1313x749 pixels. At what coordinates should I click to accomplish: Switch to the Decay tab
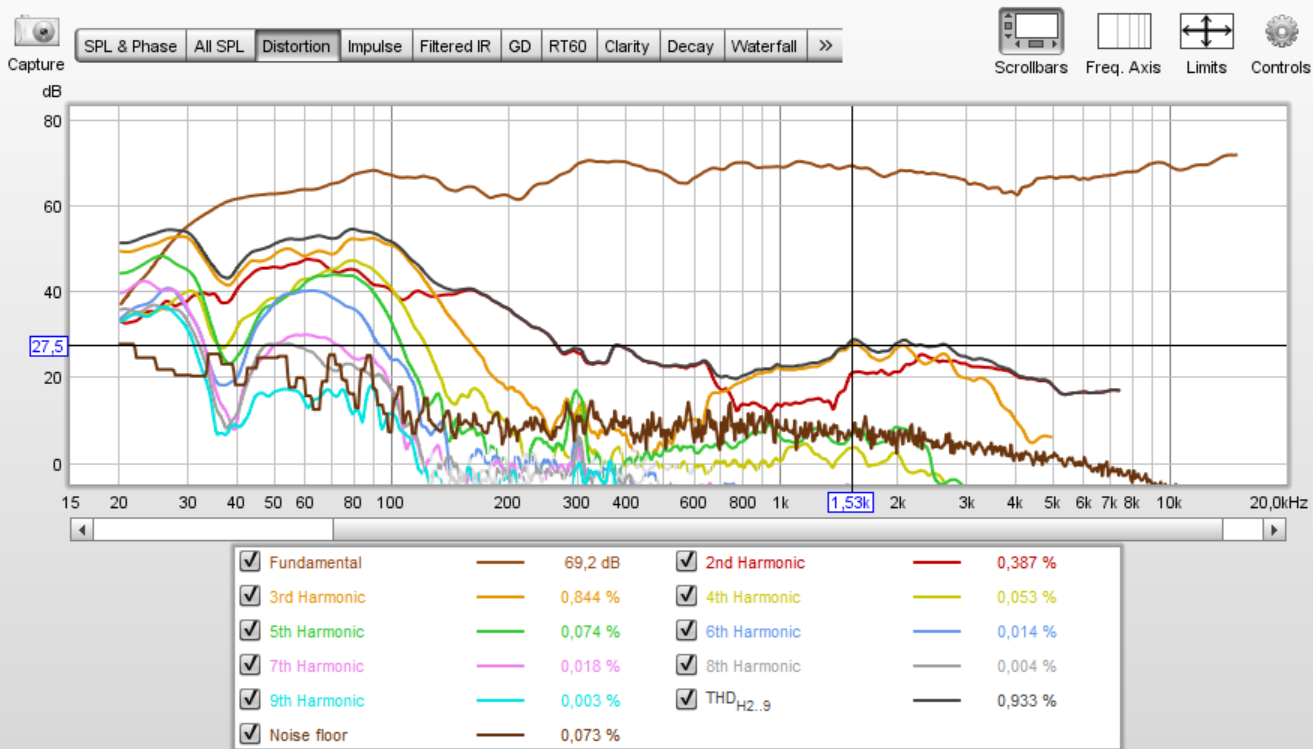tap(691, 46)
